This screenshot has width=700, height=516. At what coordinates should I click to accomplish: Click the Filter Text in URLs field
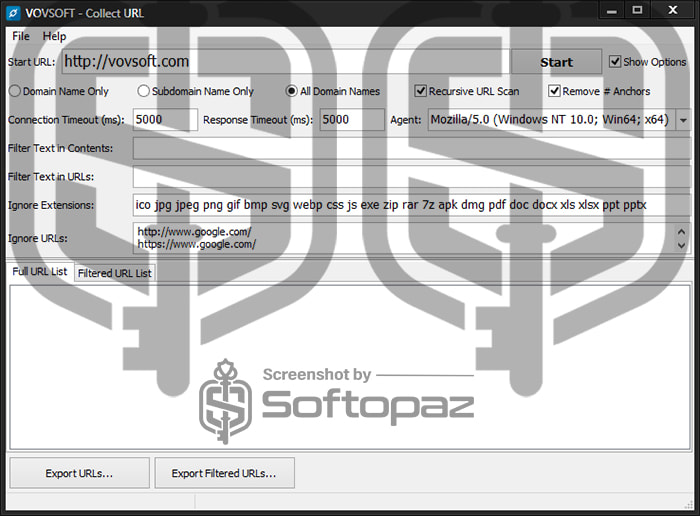[x=412, y=177]
